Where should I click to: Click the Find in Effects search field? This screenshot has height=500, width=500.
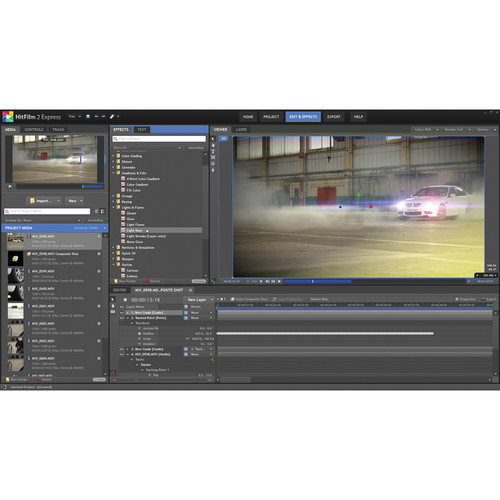(159, 139)
